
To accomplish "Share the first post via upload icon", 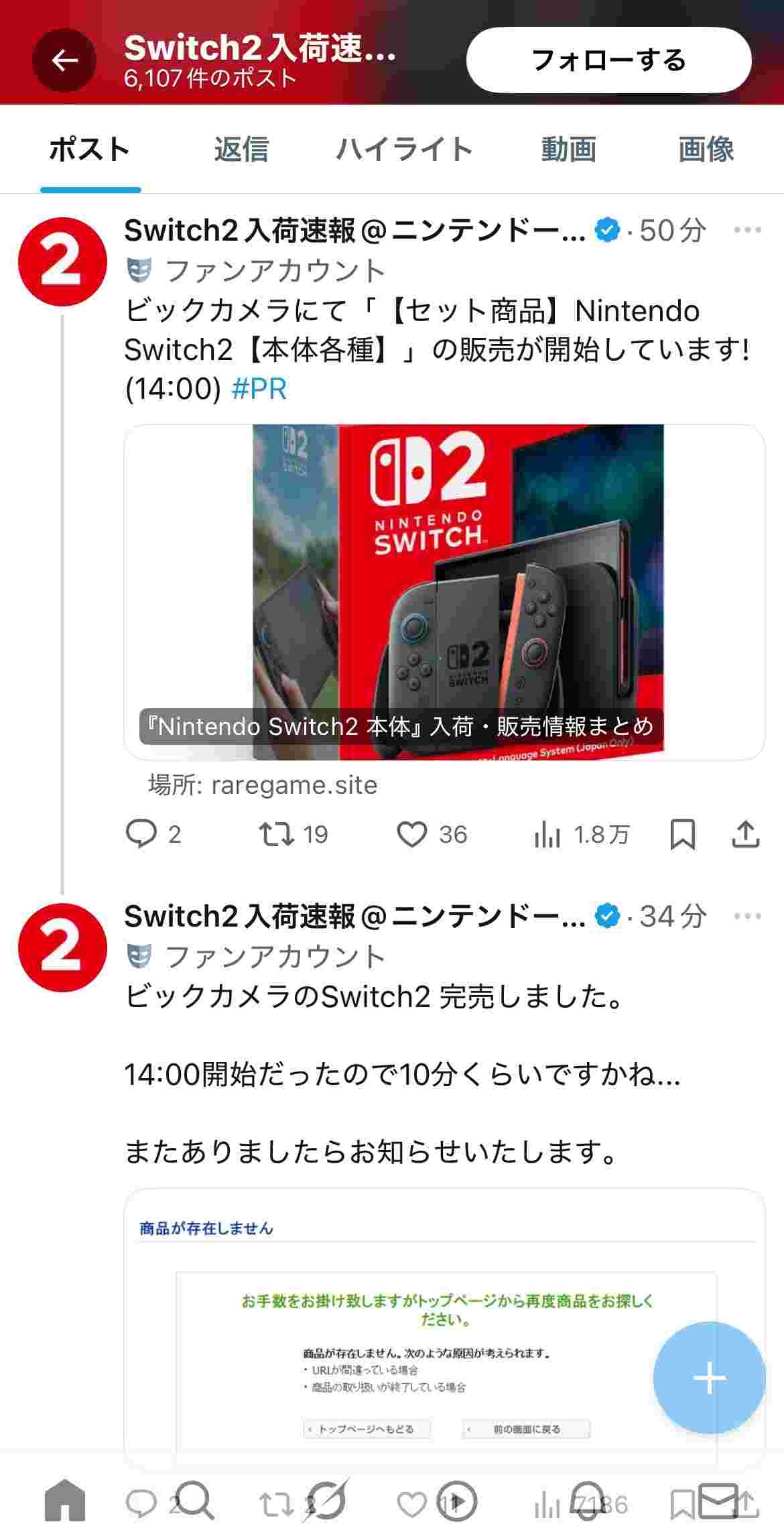I will 745,835.
